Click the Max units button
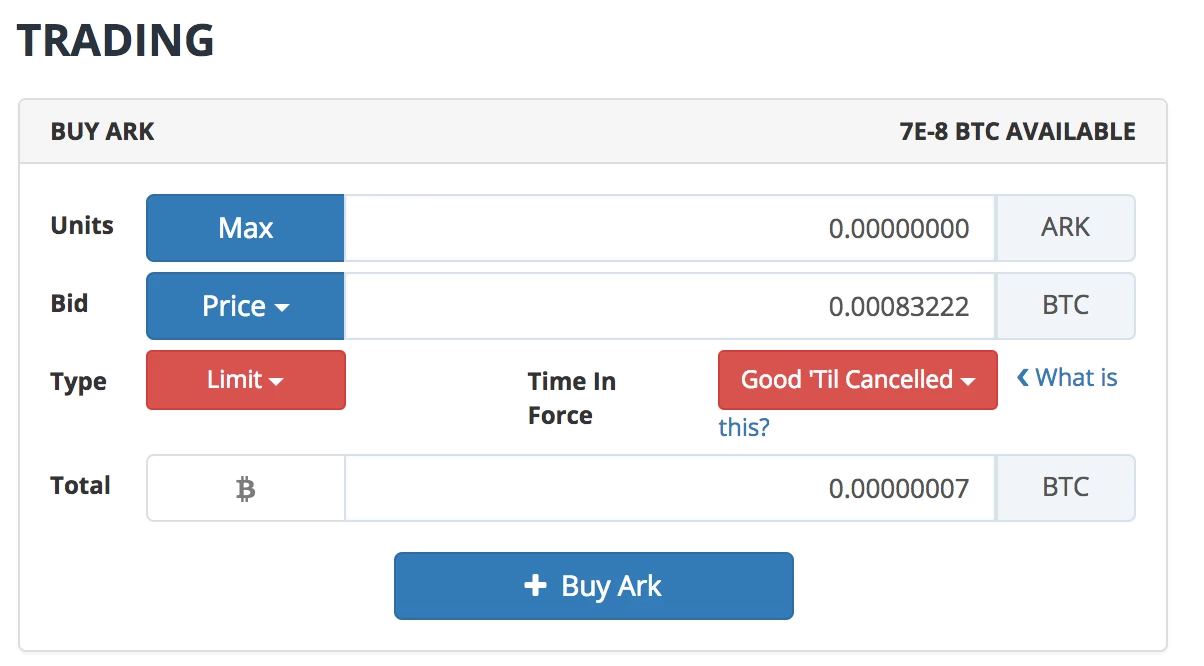This screenshot has width=1204, height=666. (x=245, y=228)
